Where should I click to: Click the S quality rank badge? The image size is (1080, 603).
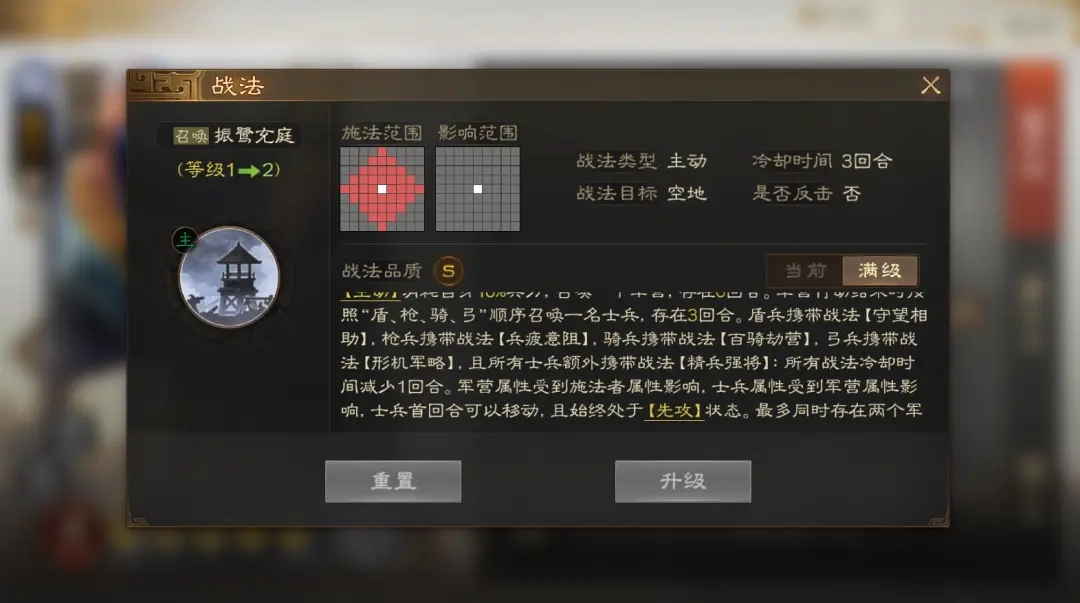point(448,271)
